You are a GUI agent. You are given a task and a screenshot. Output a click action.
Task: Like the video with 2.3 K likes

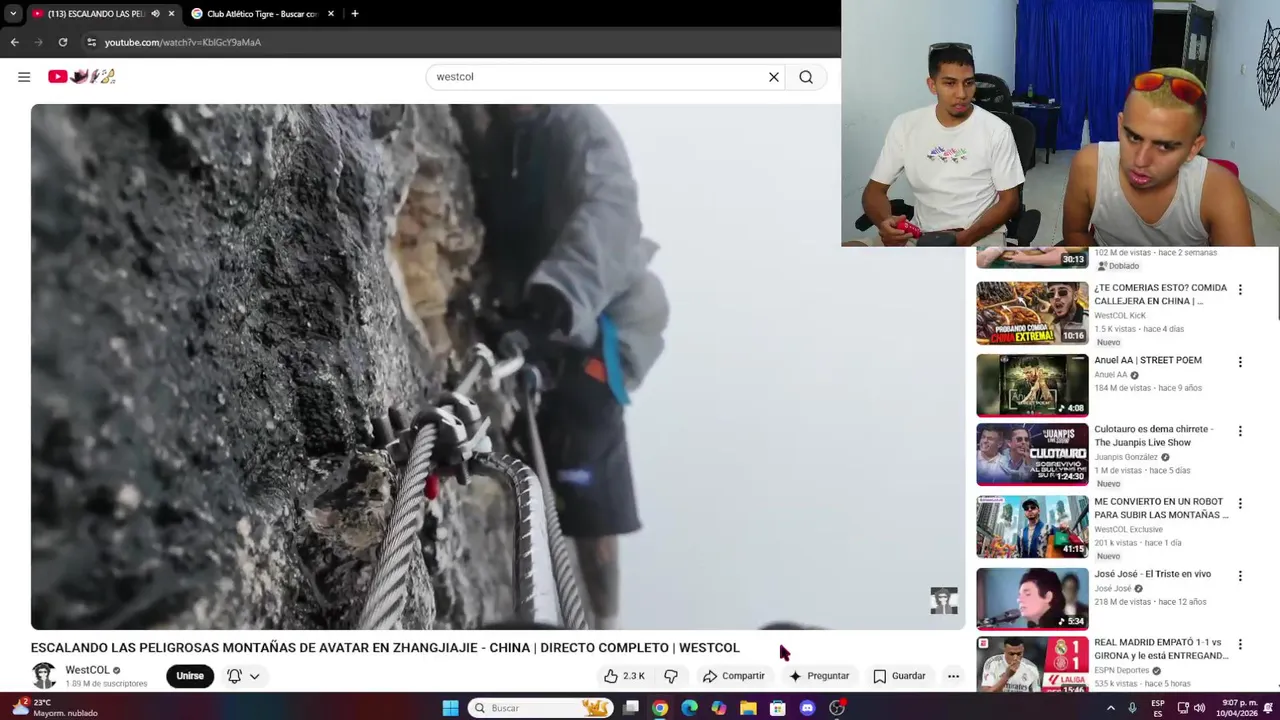coord(624,676)
